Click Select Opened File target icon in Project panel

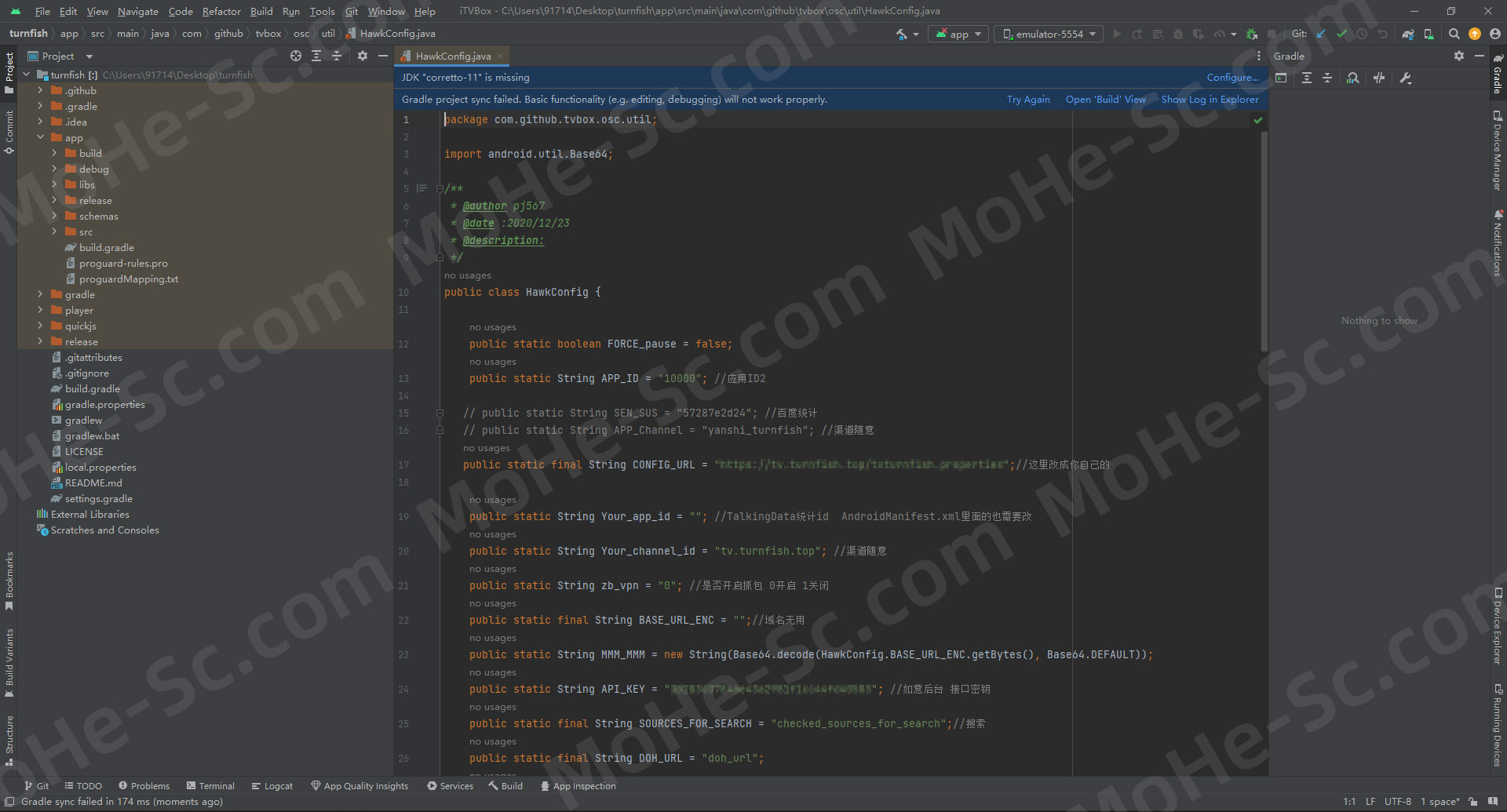(x=296, y=56)
